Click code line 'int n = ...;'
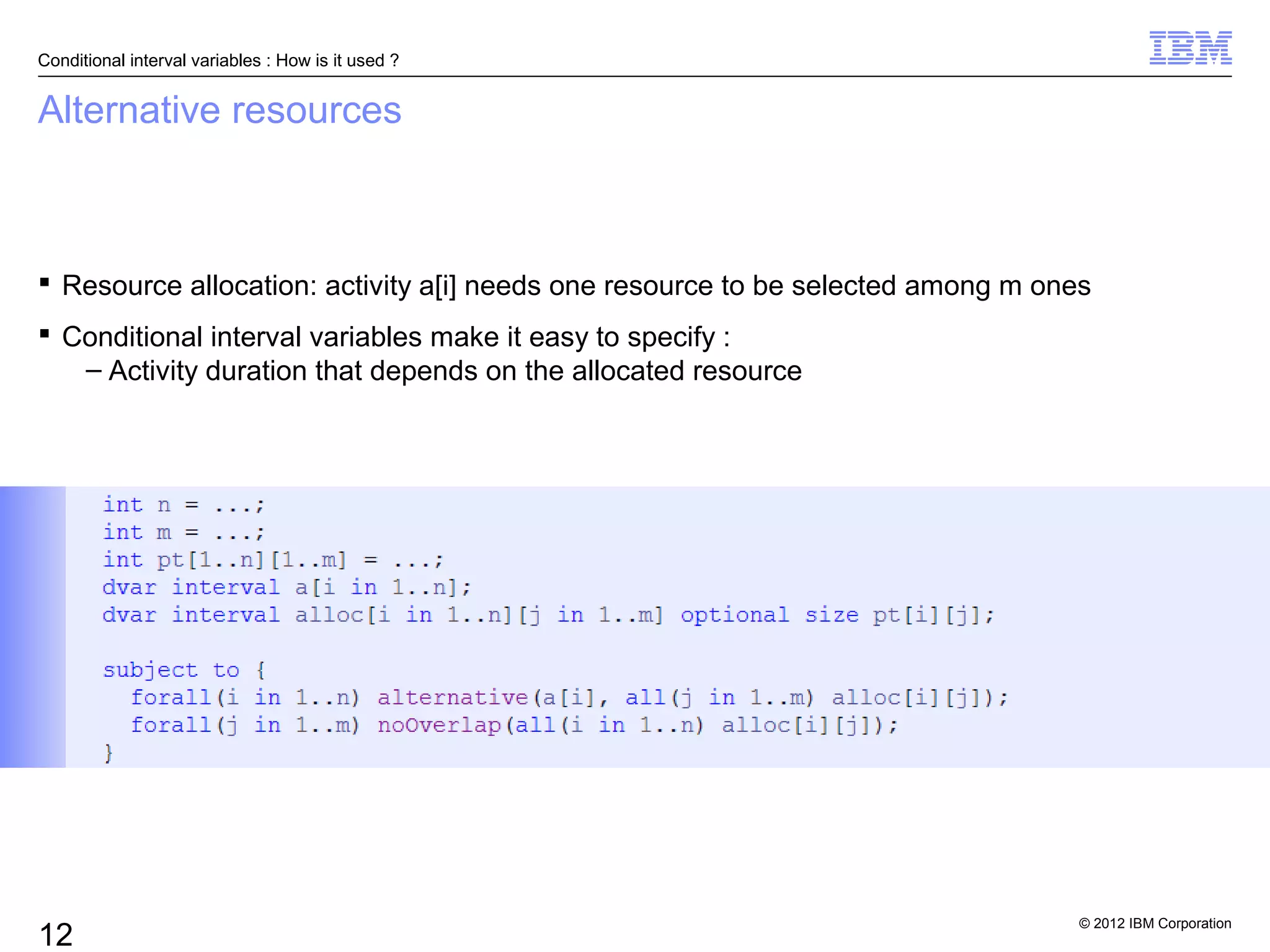 click(184, 505)
